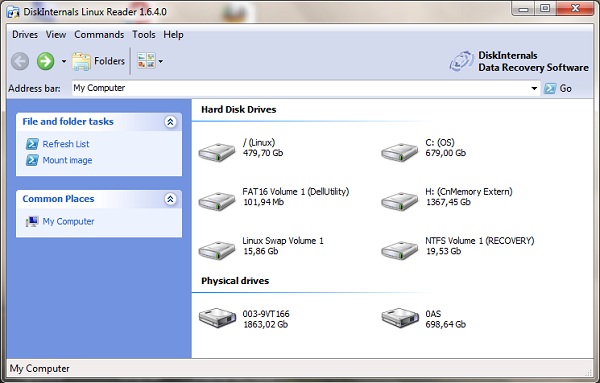This screenshot has height=383, width=600.
Task: Click the '/ (Linux)' drive label
Action: click(x=259, y=143)
